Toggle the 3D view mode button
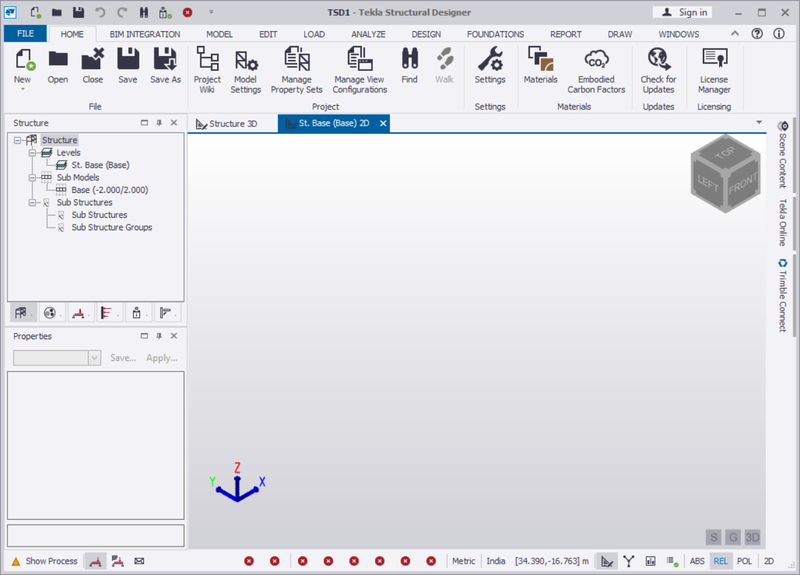 [752, 537]
